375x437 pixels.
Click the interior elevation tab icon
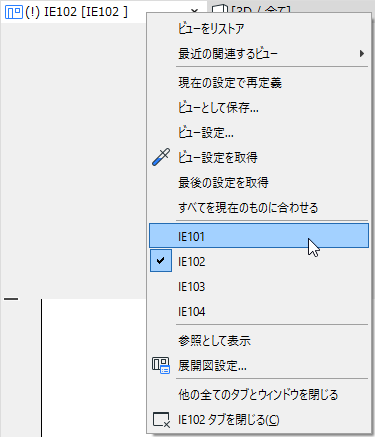14,12
